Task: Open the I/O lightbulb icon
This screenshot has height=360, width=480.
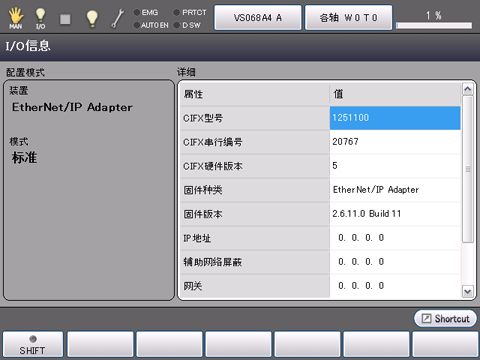Action: [x=40, y=18]
